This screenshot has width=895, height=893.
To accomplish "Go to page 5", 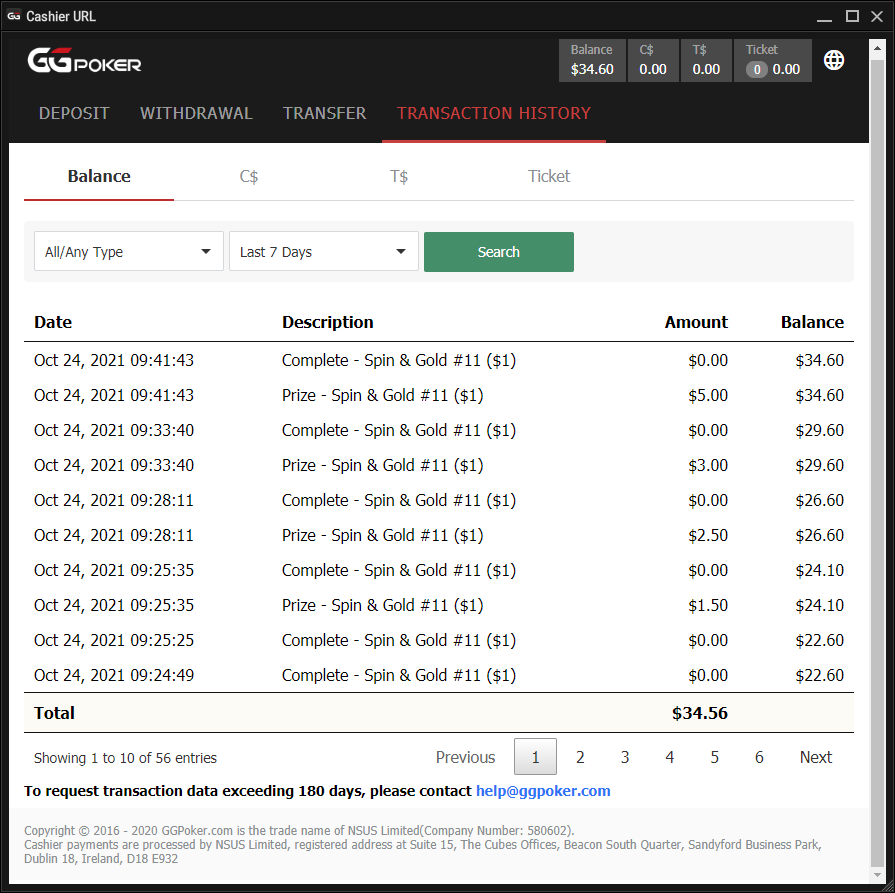I will tap(715, 757).
